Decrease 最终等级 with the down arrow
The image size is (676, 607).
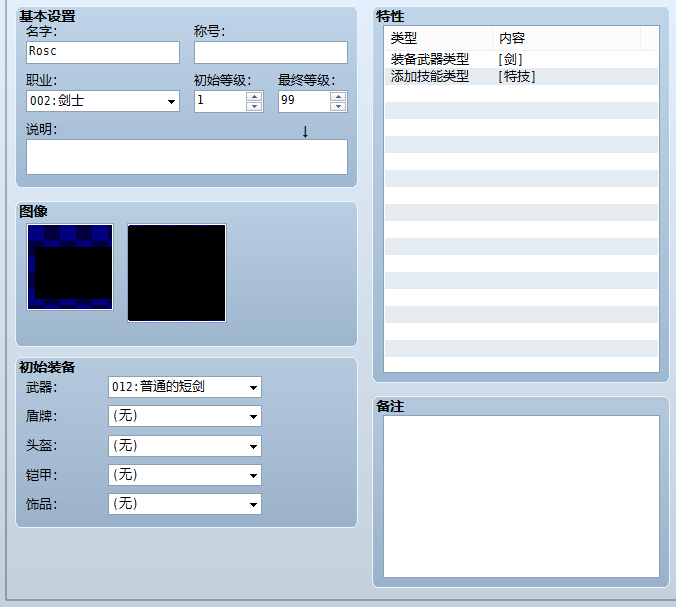pos(338,106)
